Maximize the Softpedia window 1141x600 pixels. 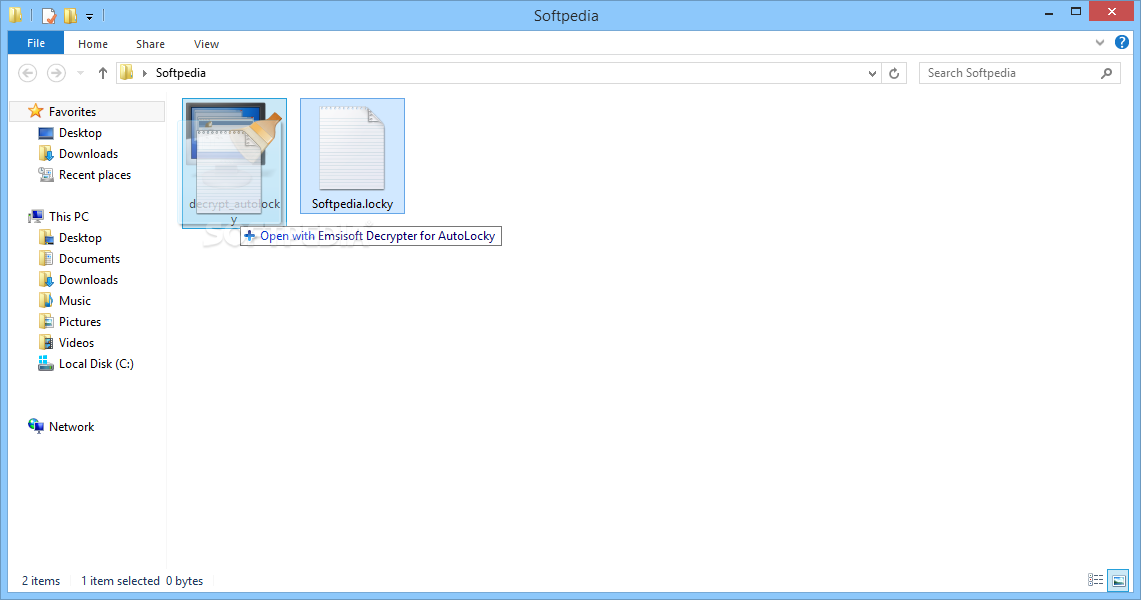1076,12
